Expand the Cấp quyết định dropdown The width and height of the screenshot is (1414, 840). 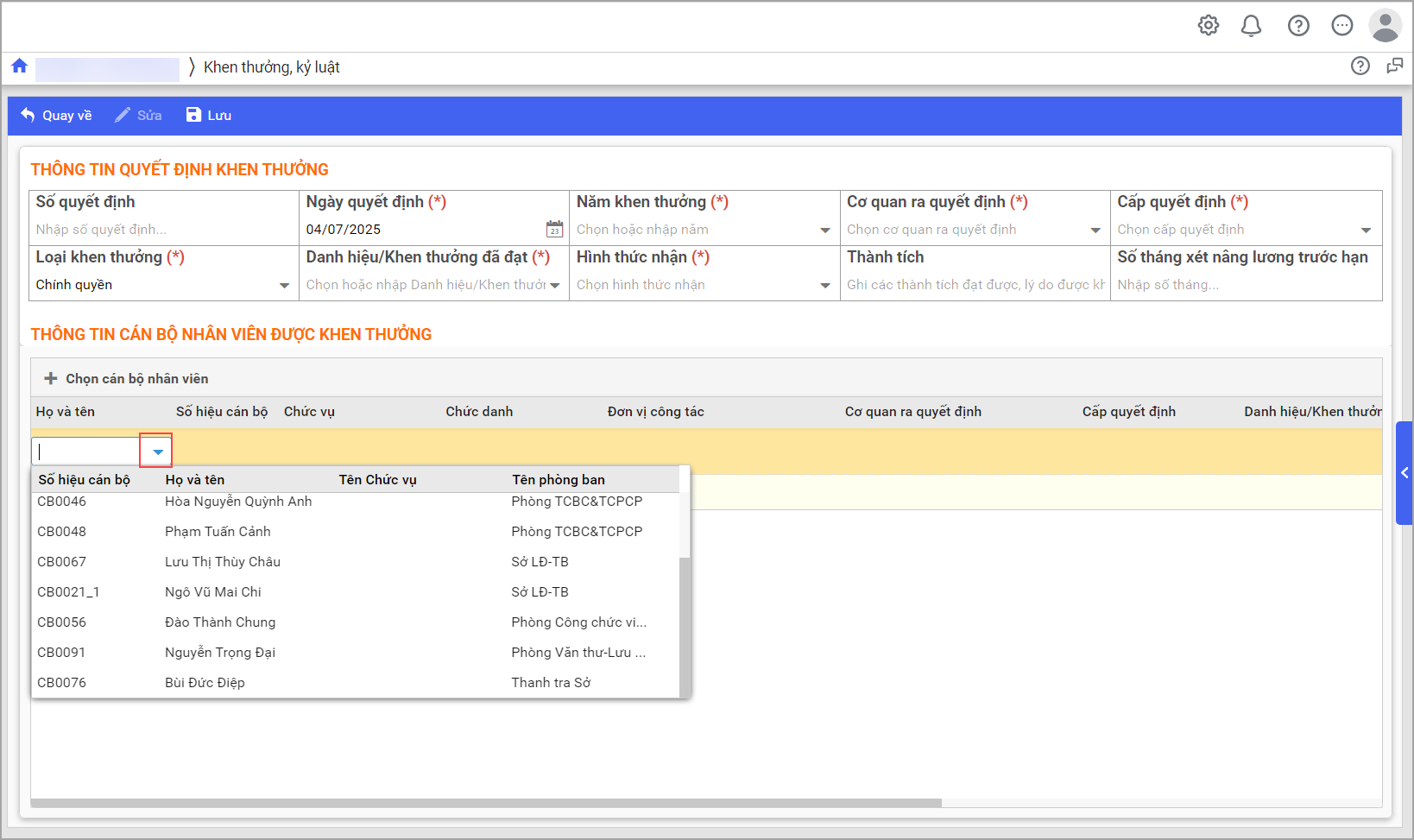click(1366, 231)
